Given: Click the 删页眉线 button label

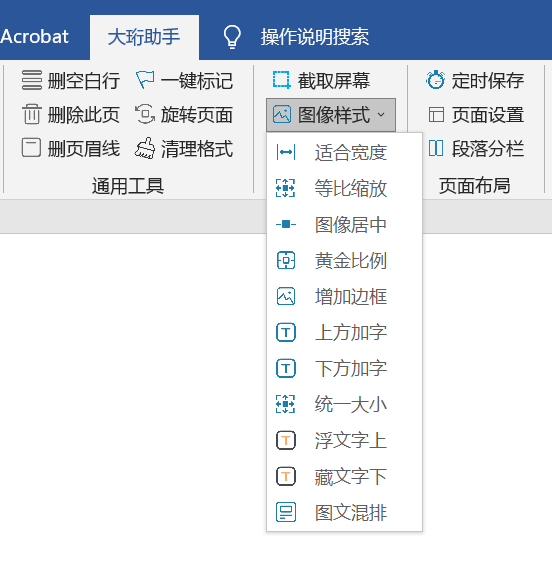Looking at the screenshot, I should [84, 148].
